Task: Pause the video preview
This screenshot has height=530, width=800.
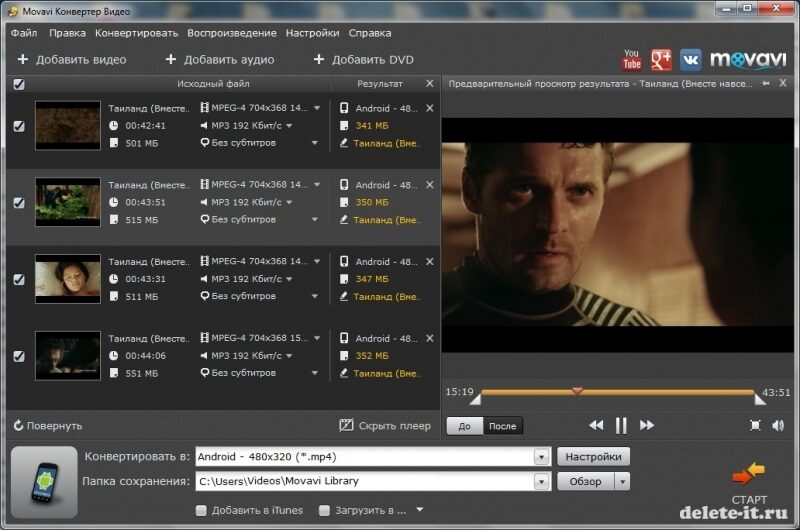Action: (621, 426)
